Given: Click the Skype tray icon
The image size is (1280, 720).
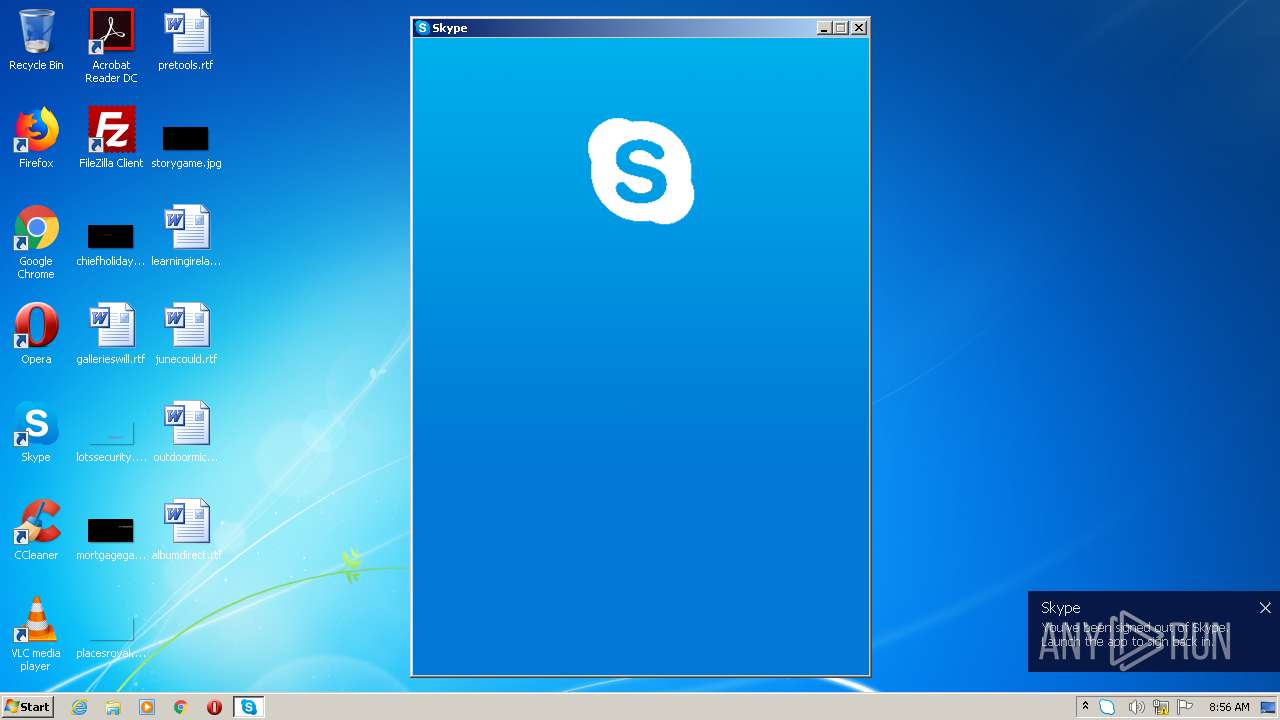Looking at the screenshot, I should tap(1107, 707).
